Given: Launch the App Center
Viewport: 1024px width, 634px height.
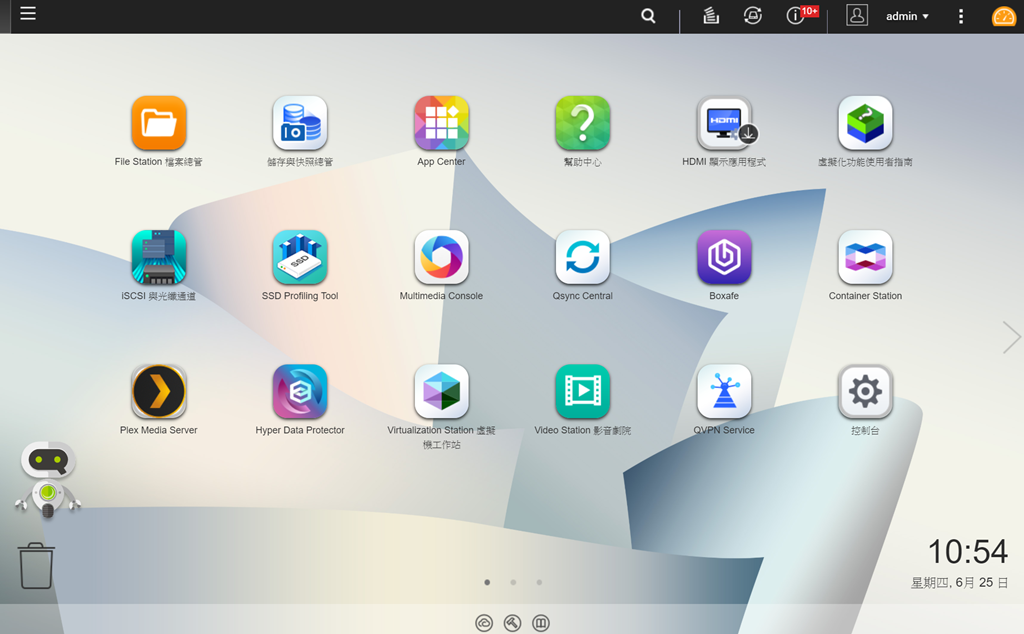Looking at the screenshot, I should point(441,123).
